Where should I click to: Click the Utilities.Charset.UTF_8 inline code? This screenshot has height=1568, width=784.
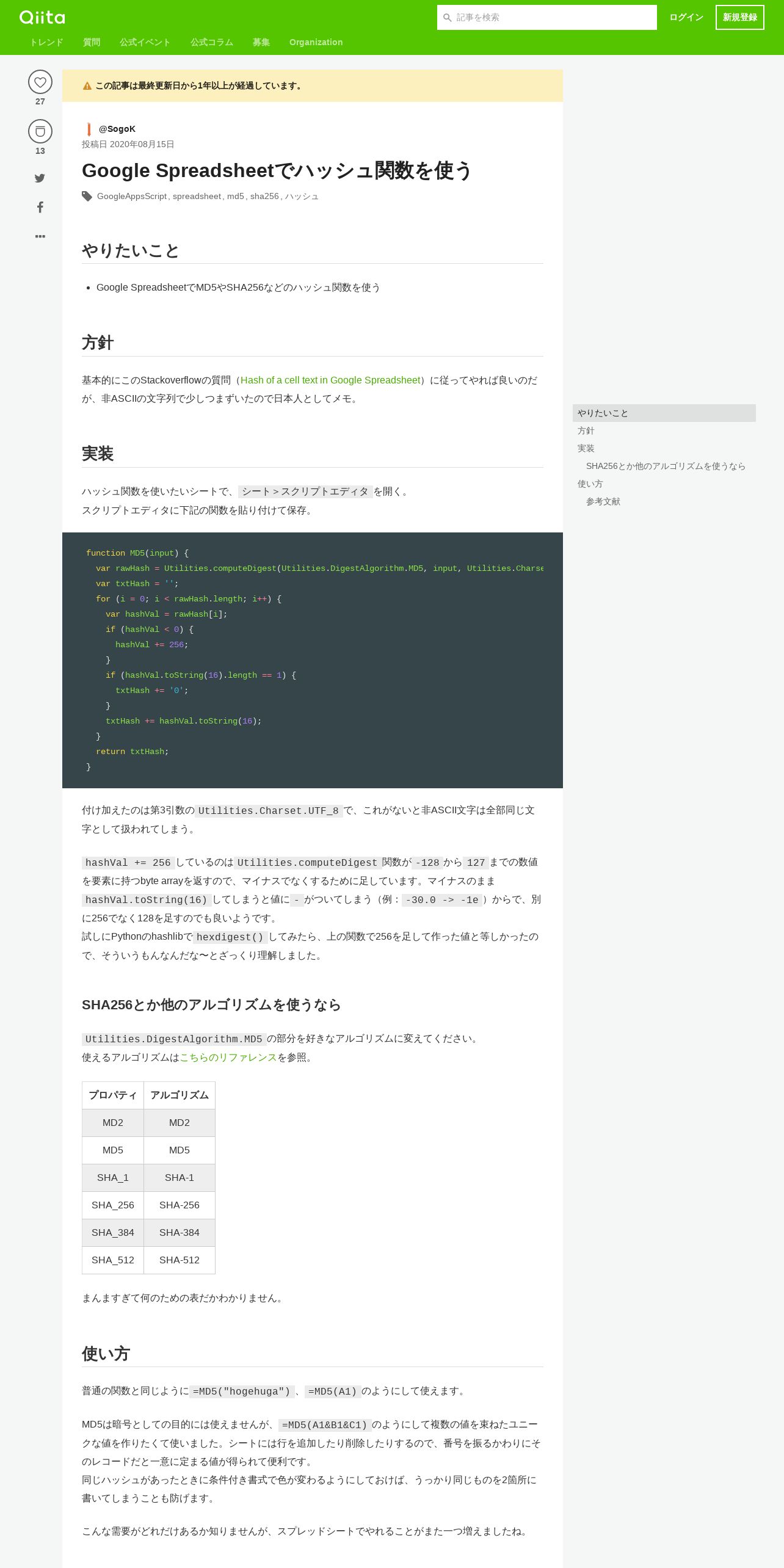click(269, 810)
